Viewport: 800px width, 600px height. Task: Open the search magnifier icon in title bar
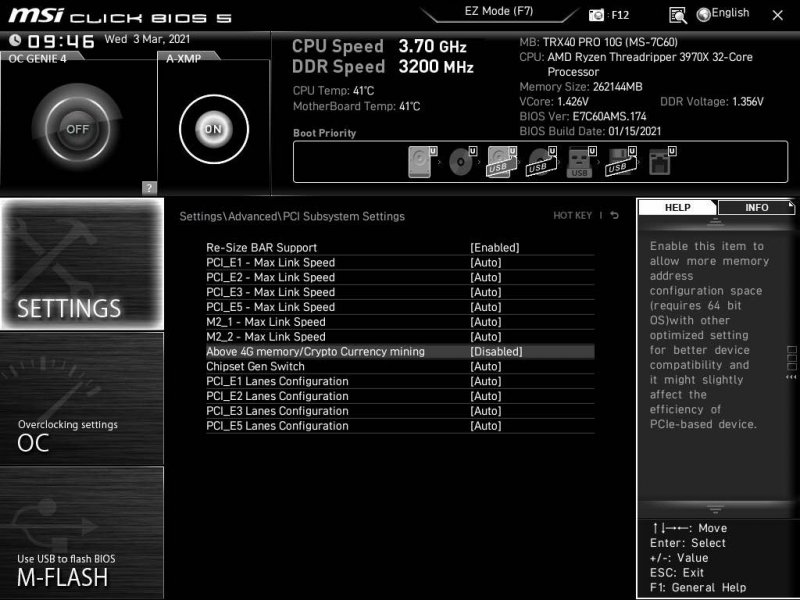pyautogui.click(x=678, y=14)
